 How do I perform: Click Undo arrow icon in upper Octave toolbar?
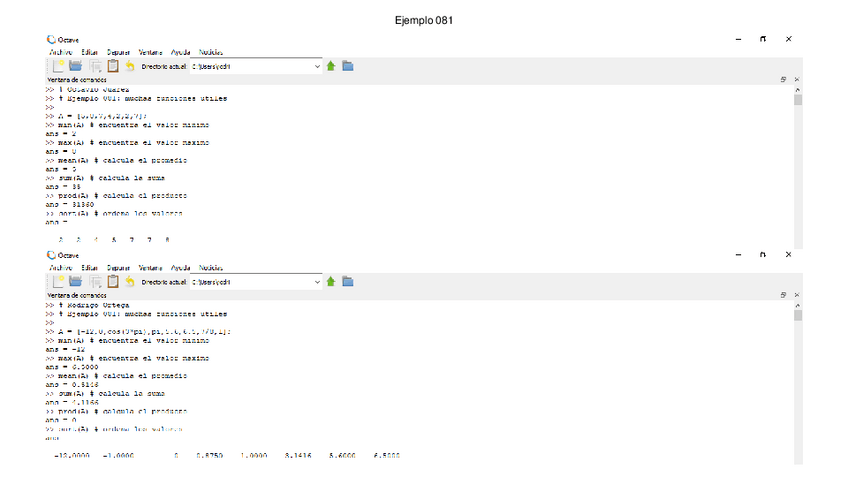(x=130, y=66)
